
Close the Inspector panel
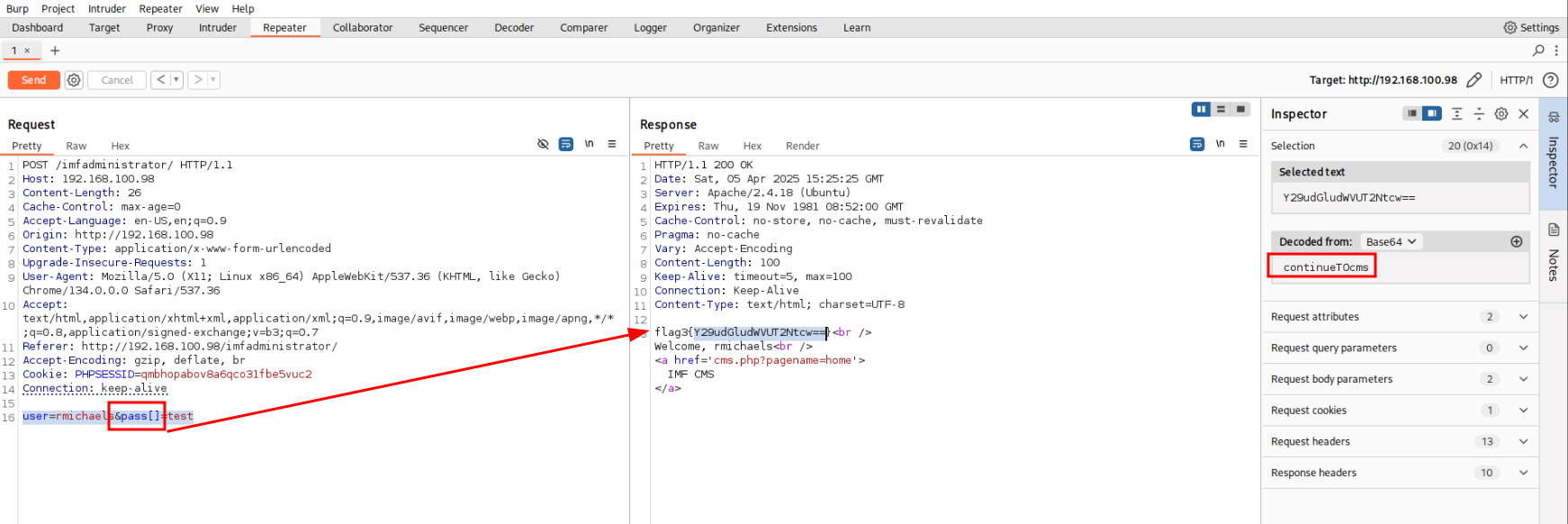coord(1523,113)
